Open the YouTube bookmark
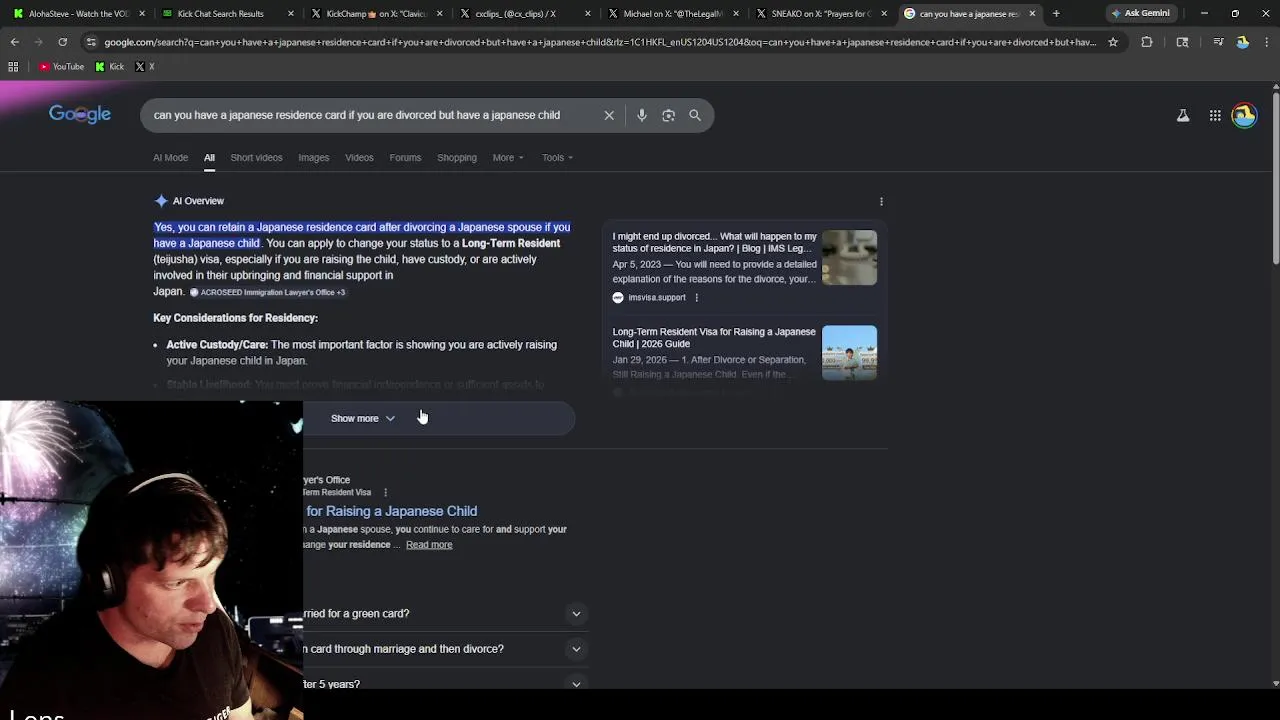The height and width of the screenshot is (720, 1280). pyautogui.click(x=62, y=66)
